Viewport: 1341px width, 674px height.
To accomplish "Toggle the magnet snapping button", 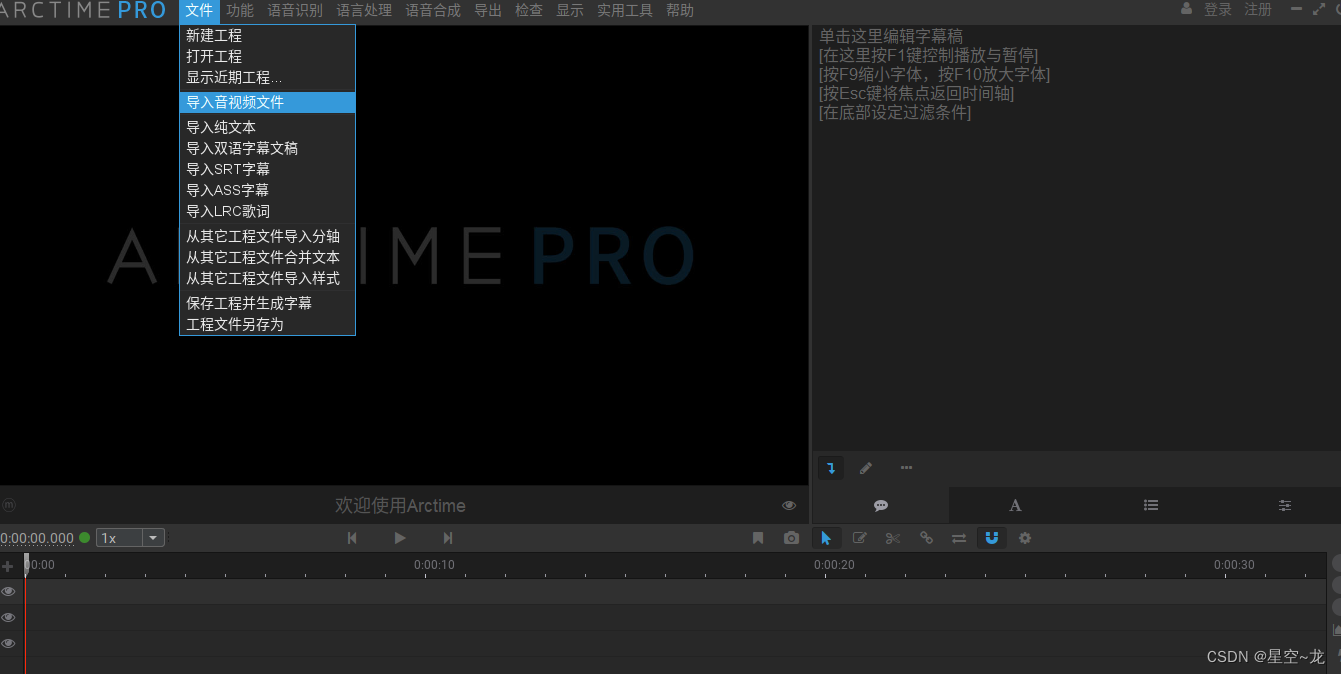I will pyautogui.click(x=992, y=538).
